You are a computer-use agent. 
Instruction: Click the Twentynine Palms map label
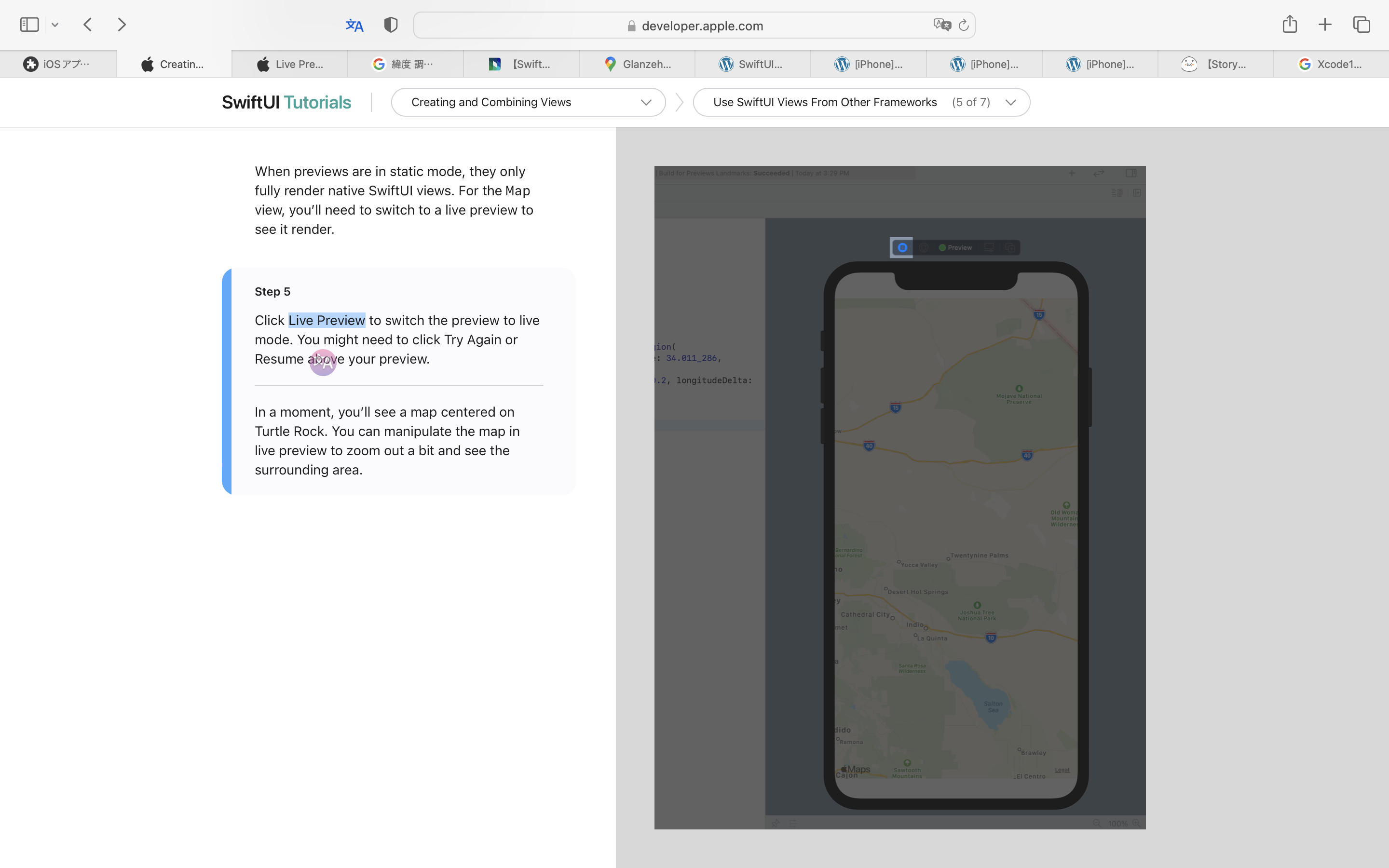click(x=979, y=555)
